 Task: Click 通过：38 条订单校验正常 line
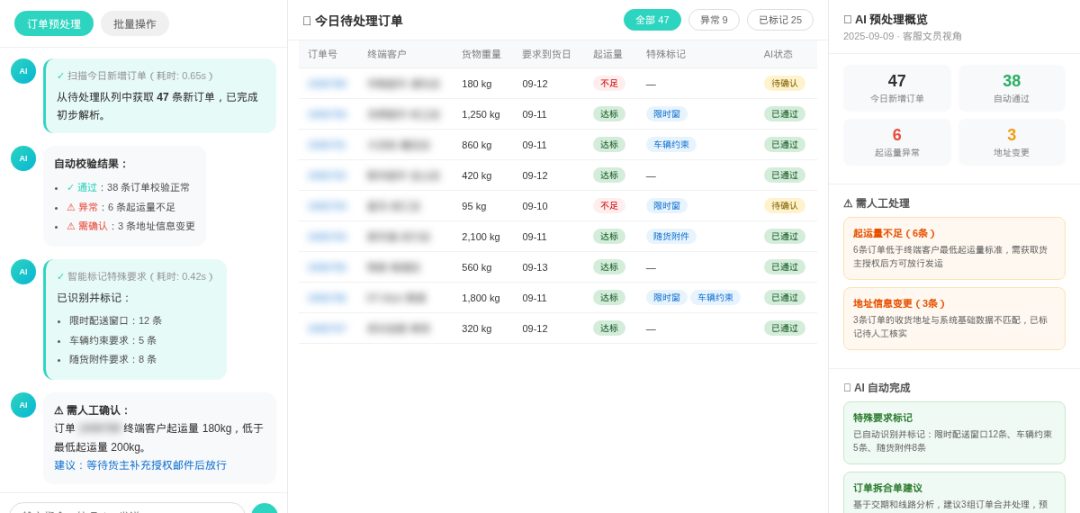(x=128, y=187)
